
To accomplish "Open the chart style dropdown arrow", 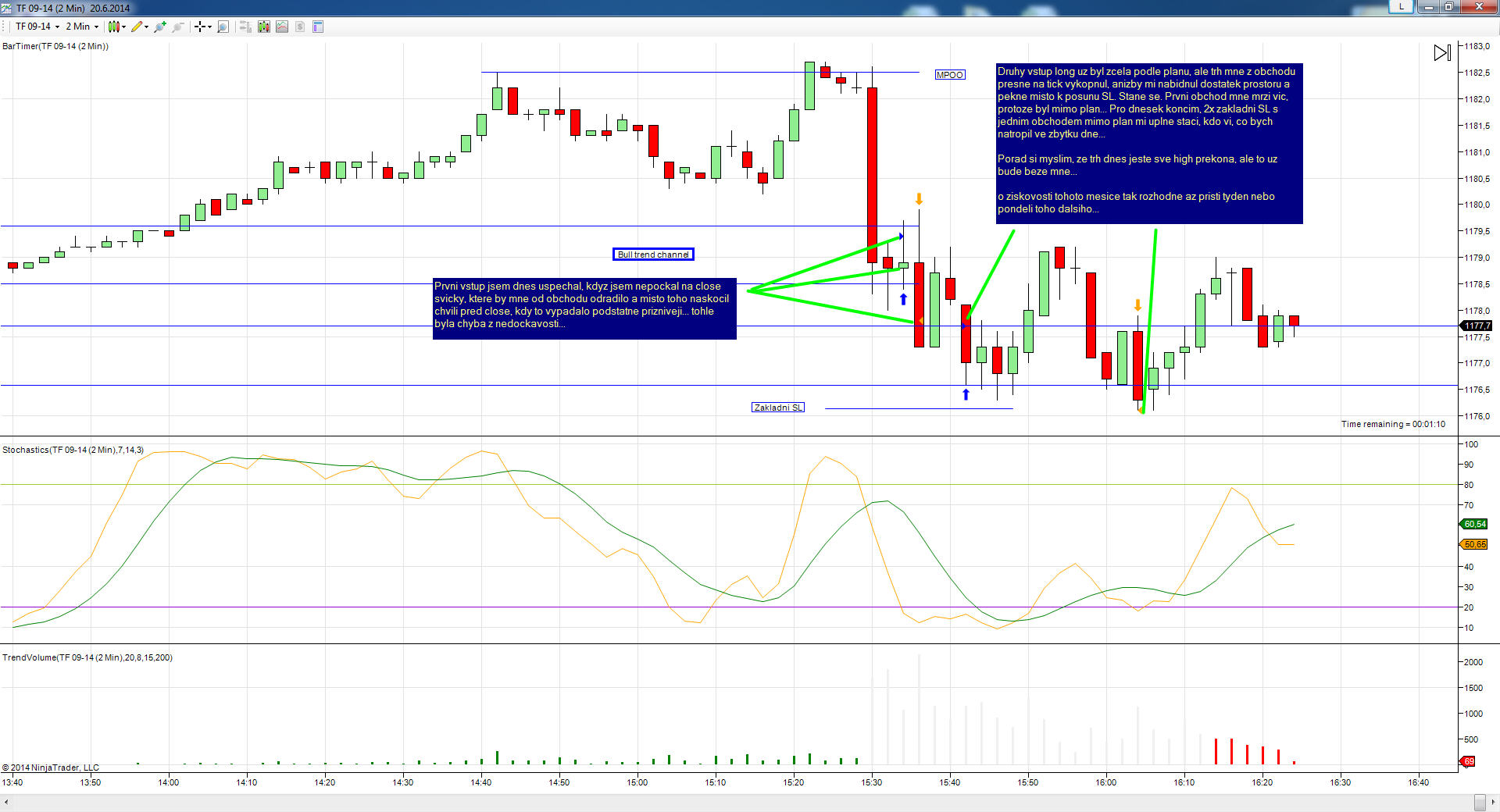I will click(x=123, y=27).
